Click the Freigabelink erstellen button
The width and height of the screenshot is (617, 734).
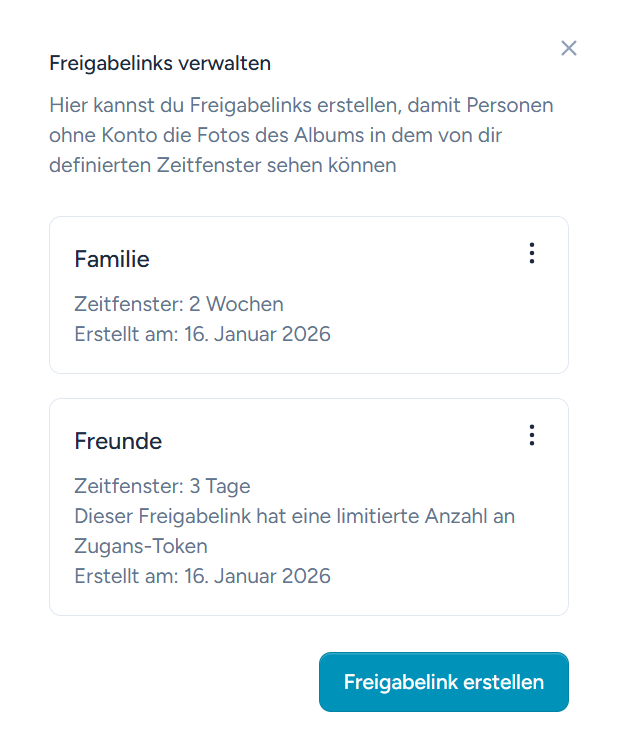[x=443, y=682]
